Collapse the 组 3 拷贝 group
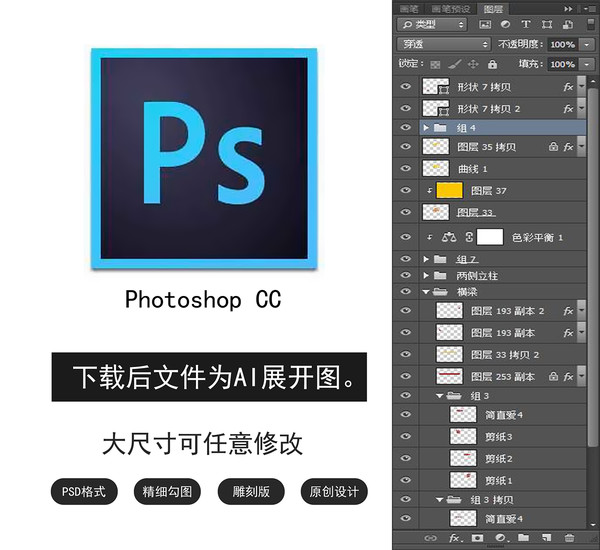 440,500
